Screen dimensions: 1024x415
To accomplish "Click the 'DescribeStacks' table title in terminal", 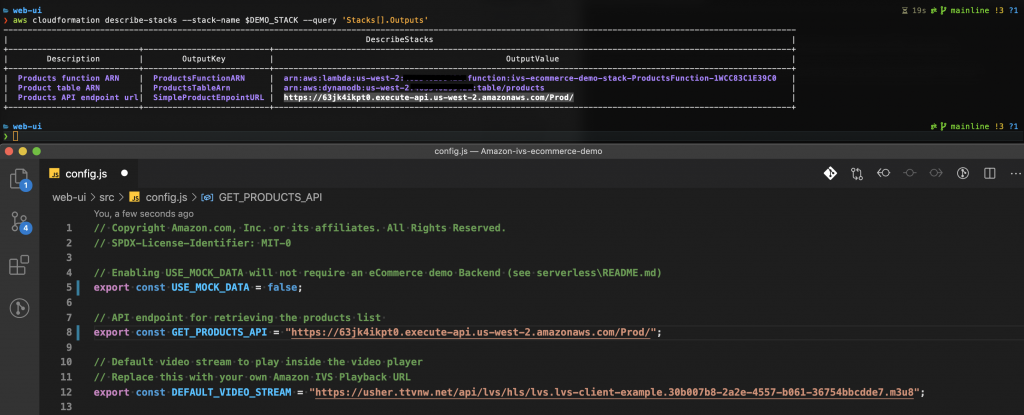I will pyautogui.click(x=399, y=40).
